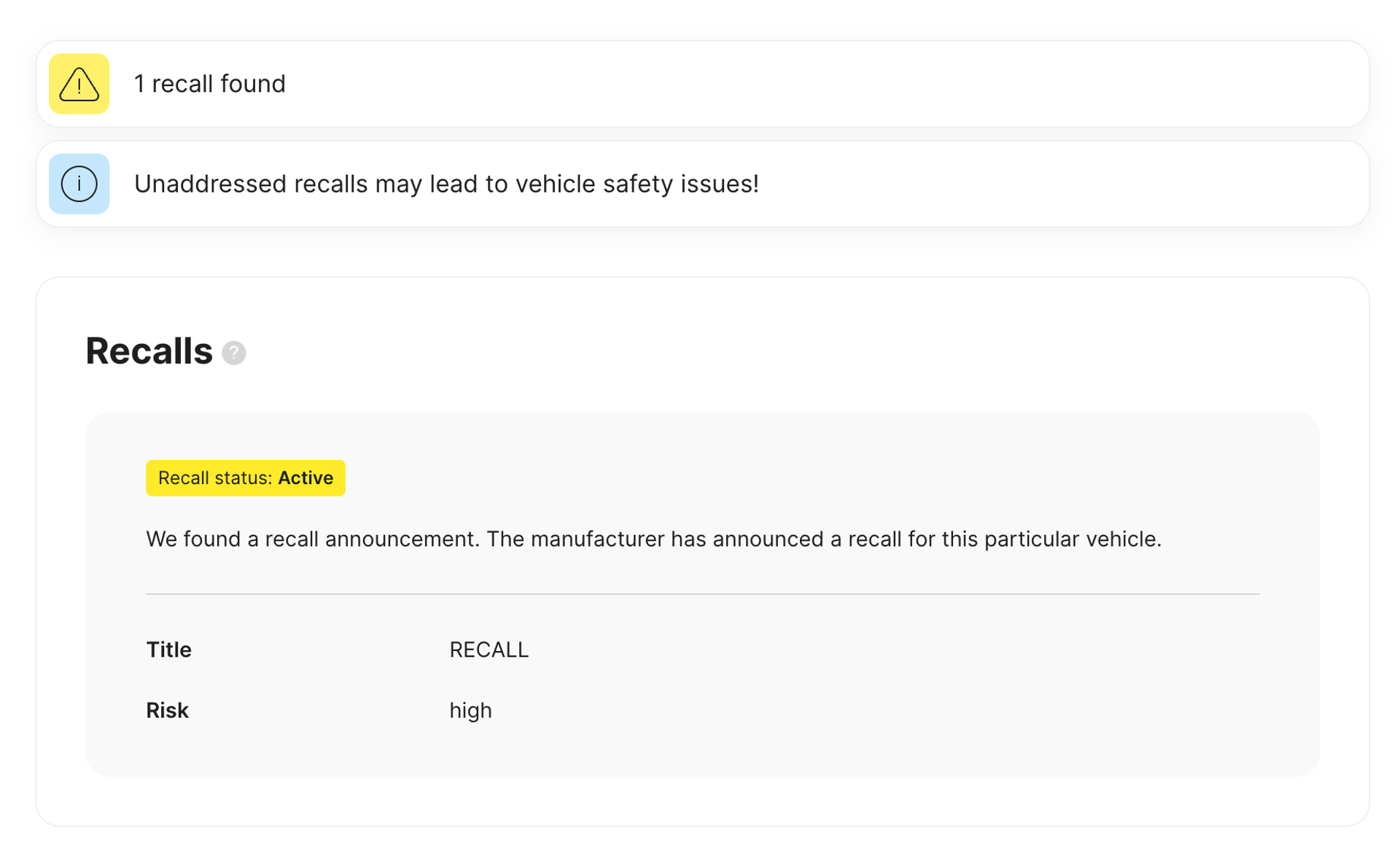
Task: Expand the 1 recall found banner
Action: pos(700,84)
